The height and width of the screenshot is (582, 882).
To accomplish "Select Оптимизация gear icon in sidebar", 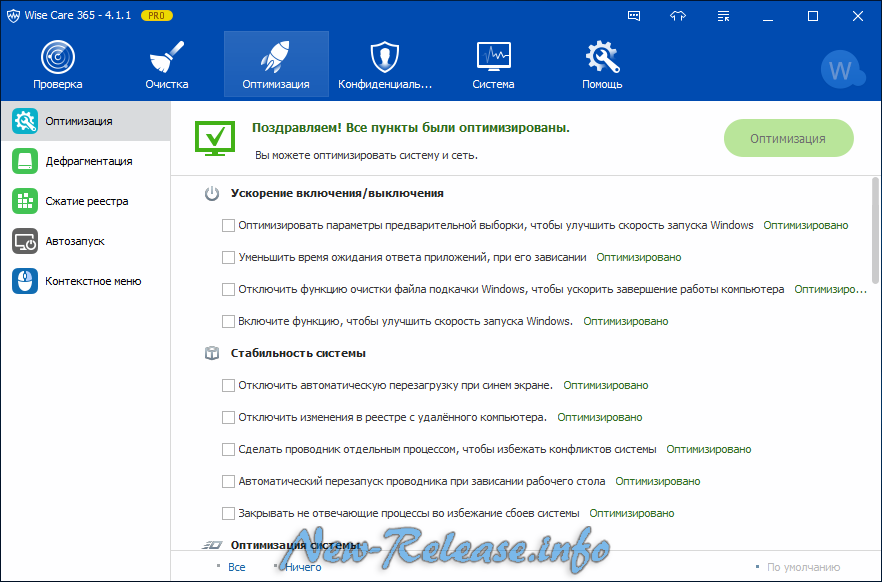I will 25,121.
